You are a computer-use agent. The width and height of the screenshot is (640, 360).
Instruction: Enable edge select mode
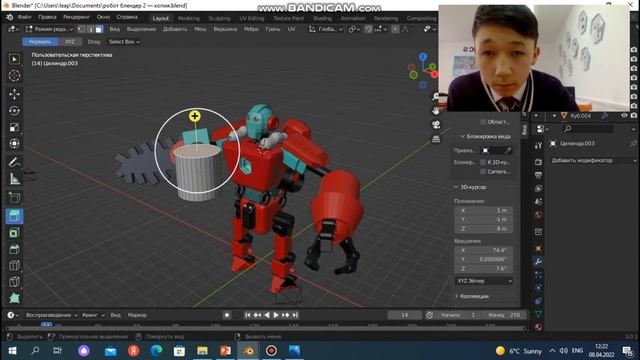[90, 29]
